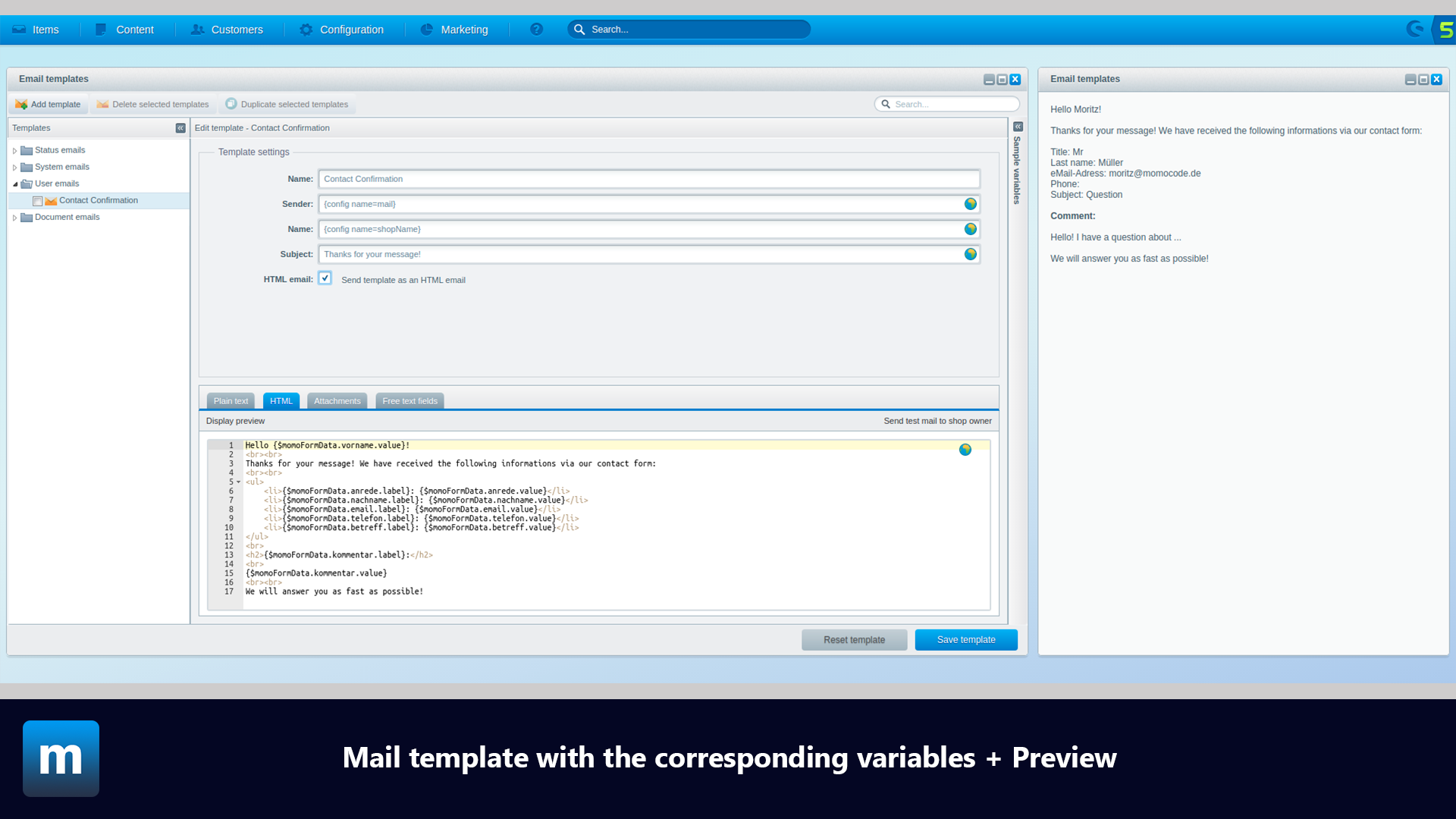Focus the top global search field
Screen dimensions: 1456x819
tap(689, 30)
